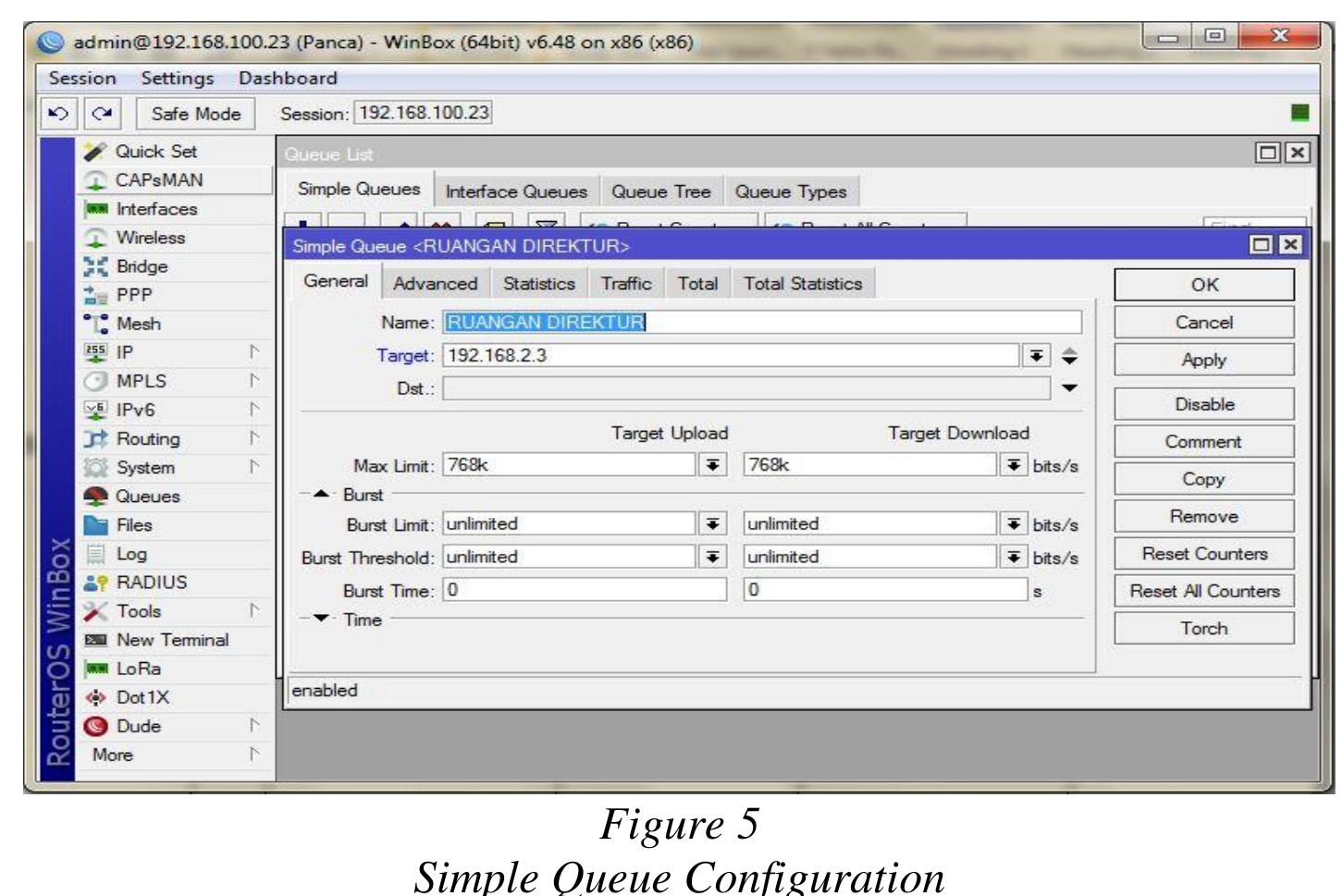This screenshot has width=1343, height=896.
Task: Click the undo arrow in toolbar
Action: 58,114
